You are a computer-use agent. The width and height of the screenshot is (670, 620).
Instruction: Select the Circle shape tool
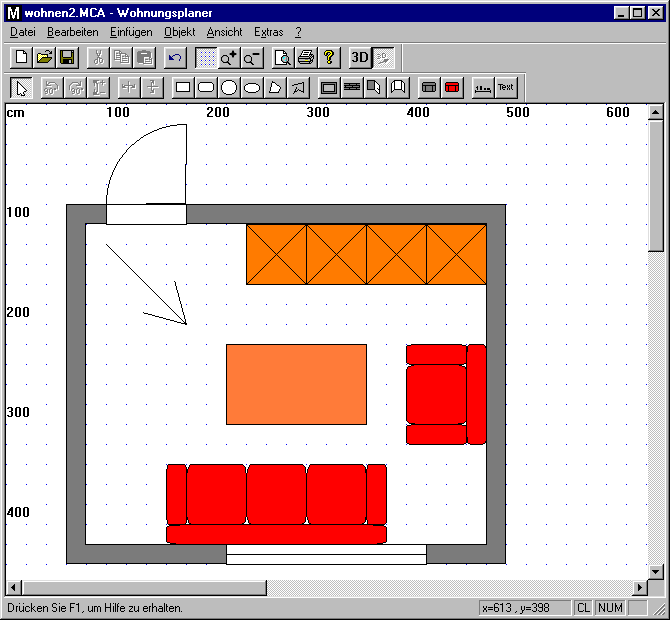pos(229,88)
